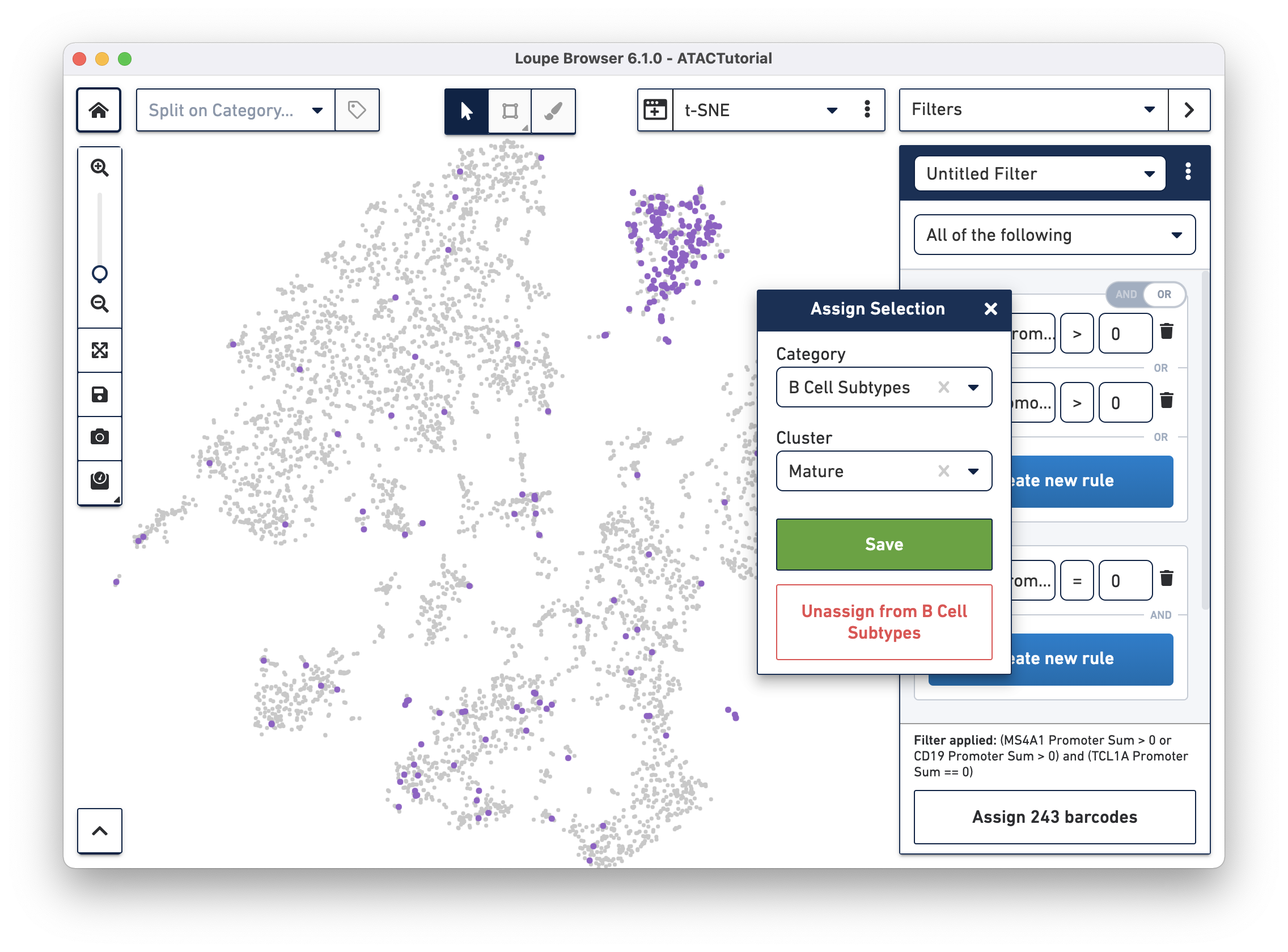The width and height of the screenshot is (1288, 952).
Task: Open Untitled Filter three-dot menu
Action: pos(1188,172)
